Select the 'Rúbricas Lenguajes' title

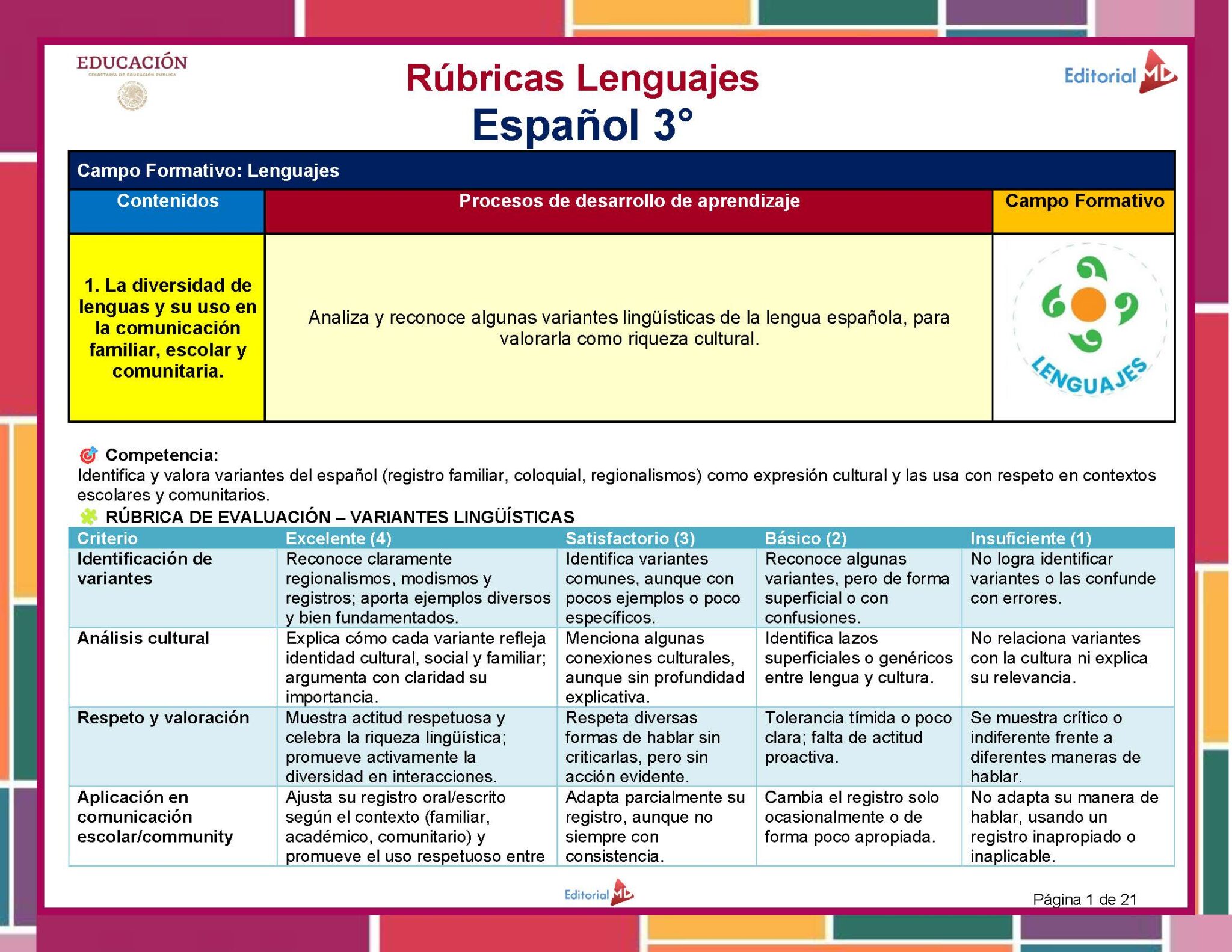click(582, 78)
